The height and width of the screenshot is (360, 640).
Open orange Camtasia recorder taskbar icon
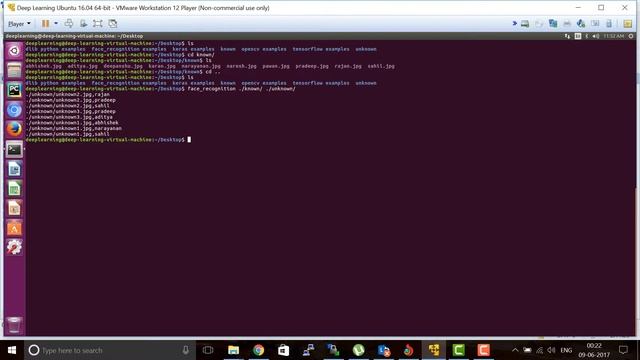click(484, 350)
